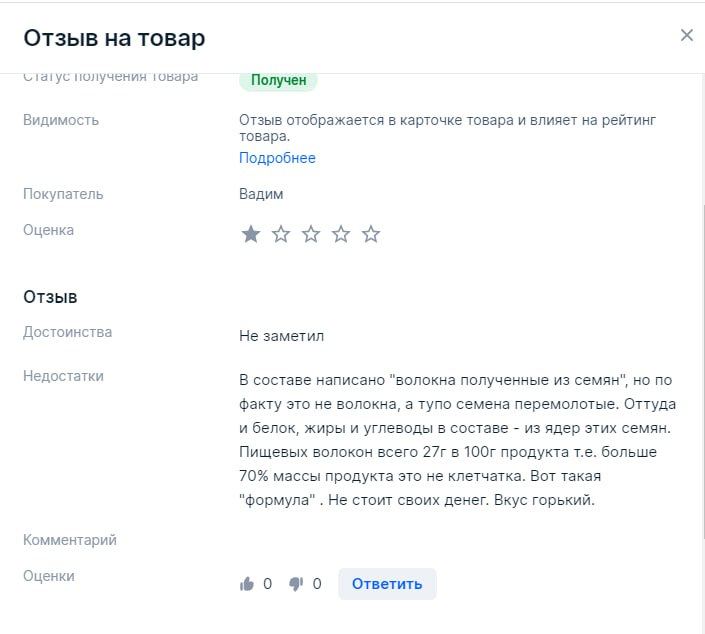
Task: Click the 'Отзыв' section heading
Action: [x=50, y=297]
